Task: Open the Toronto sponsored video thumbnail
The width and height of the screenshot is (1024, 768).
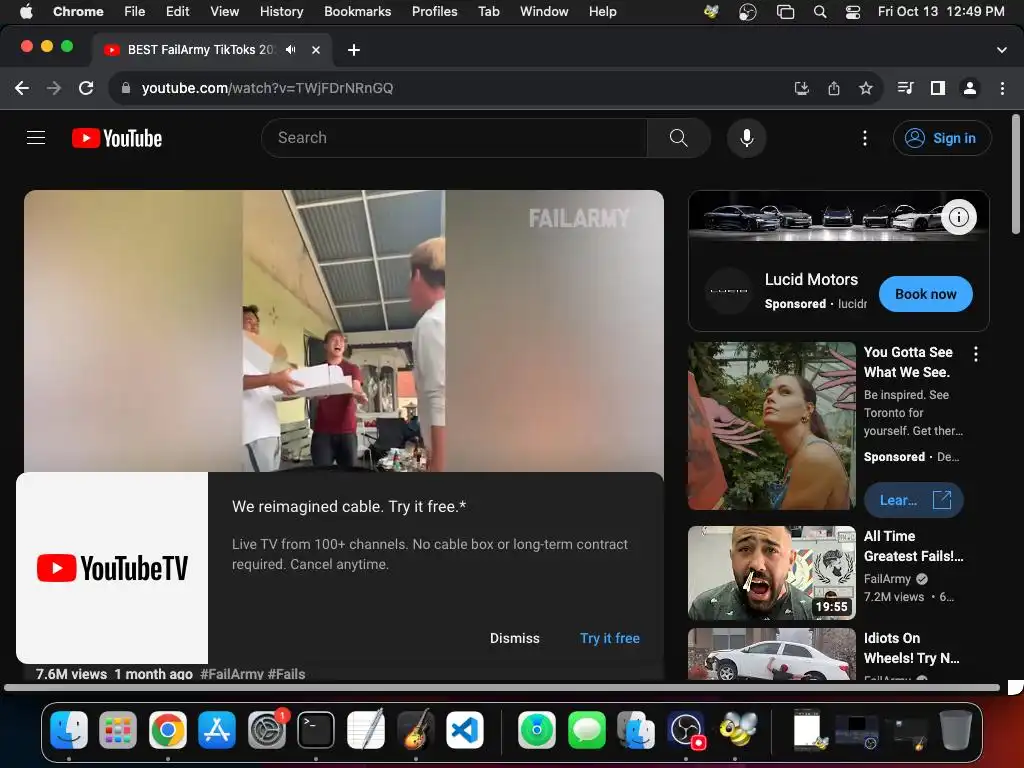Action: [x=771, y=426]
